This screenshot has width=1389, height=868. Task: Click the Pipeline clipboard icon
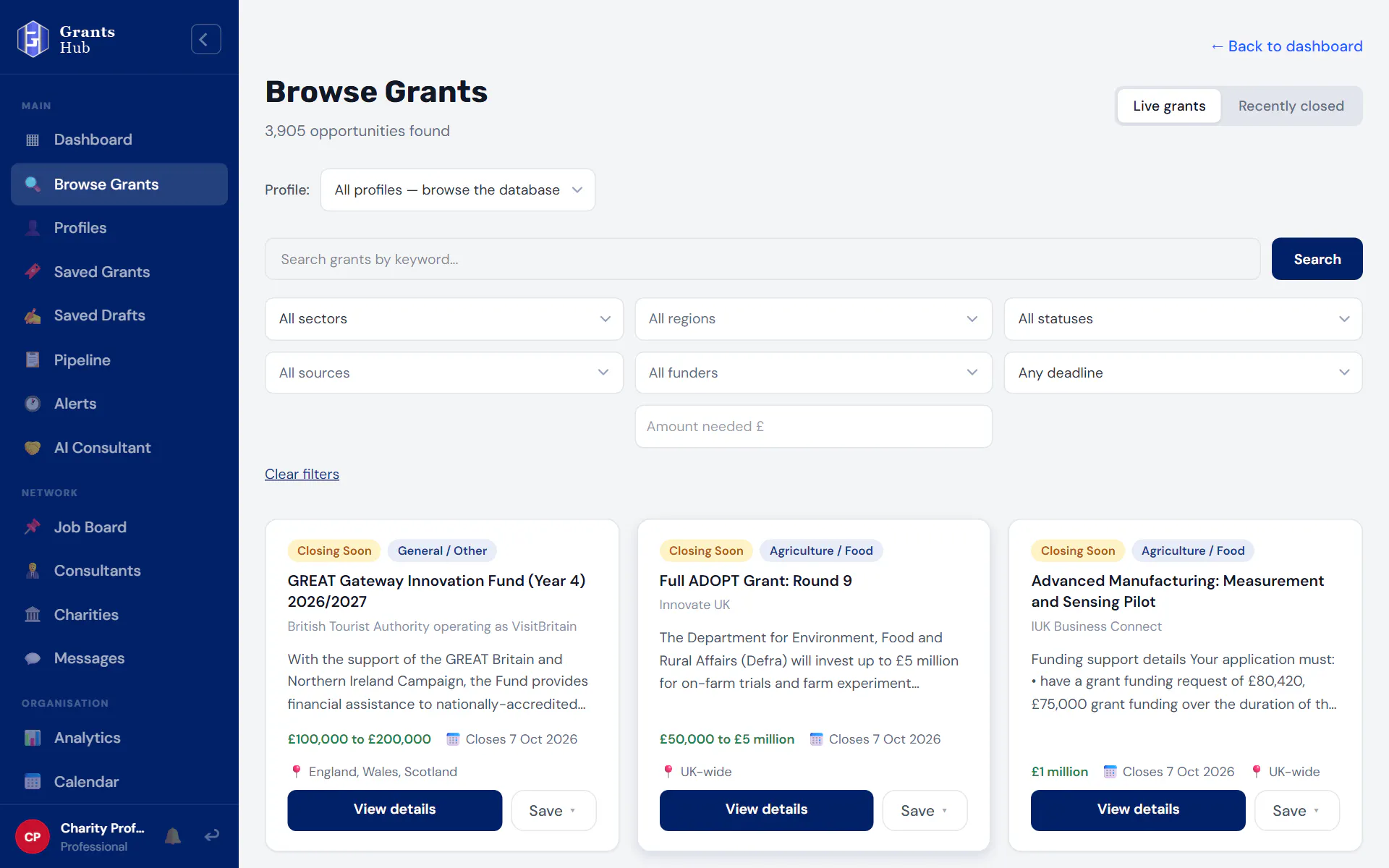tap(33, 360)
